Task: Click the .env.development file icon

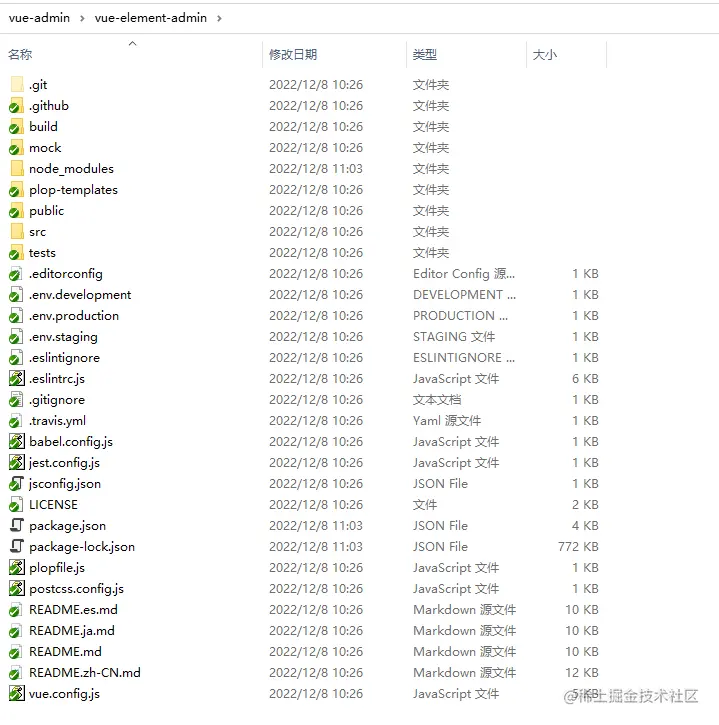Action: [16, 295]
